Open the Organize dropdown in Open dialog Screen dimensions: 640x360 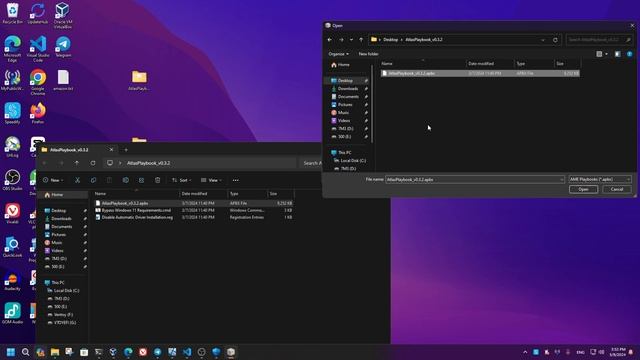(x=338, y=54)
